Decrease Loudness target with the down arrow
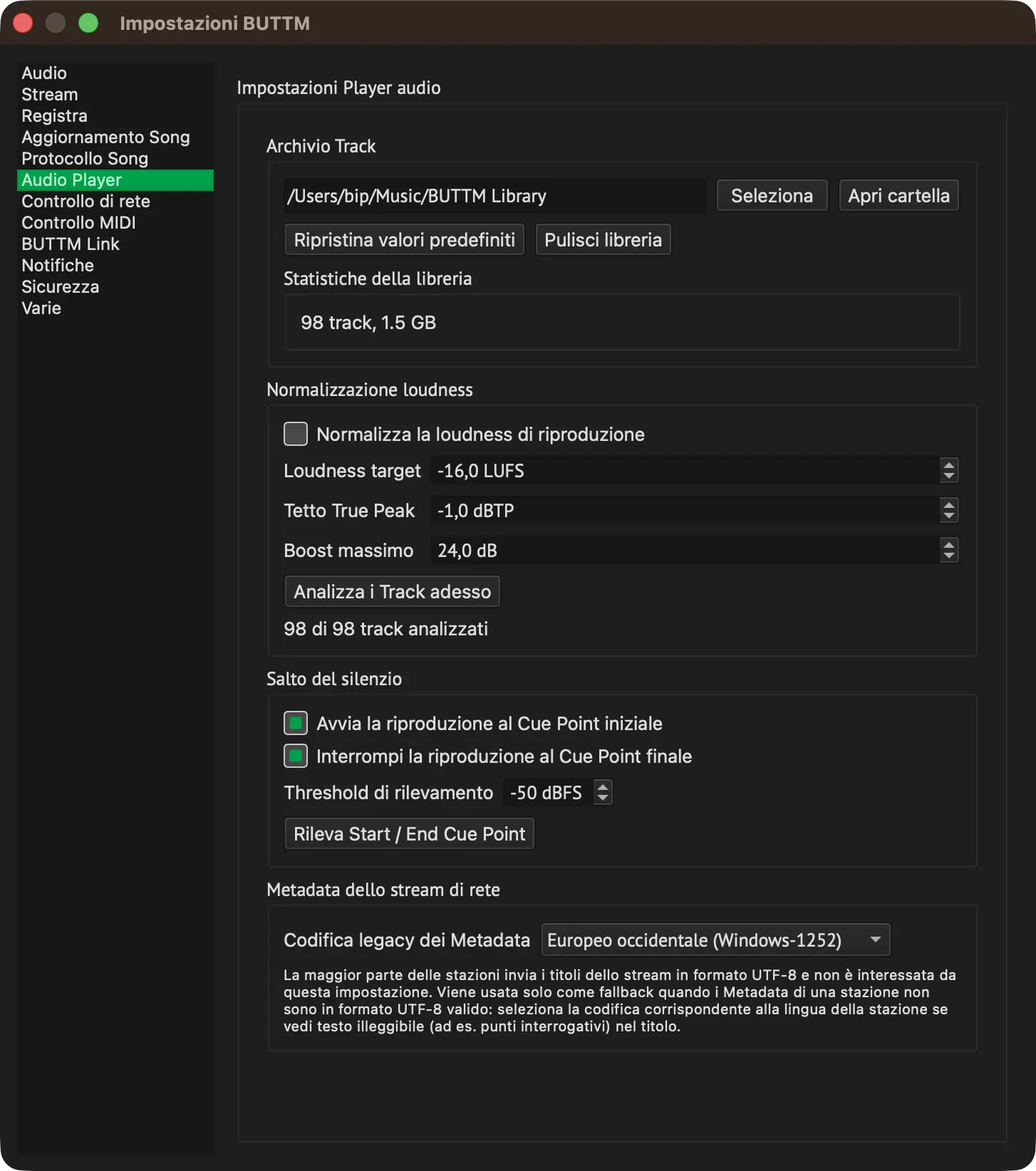 click(948, 477)
